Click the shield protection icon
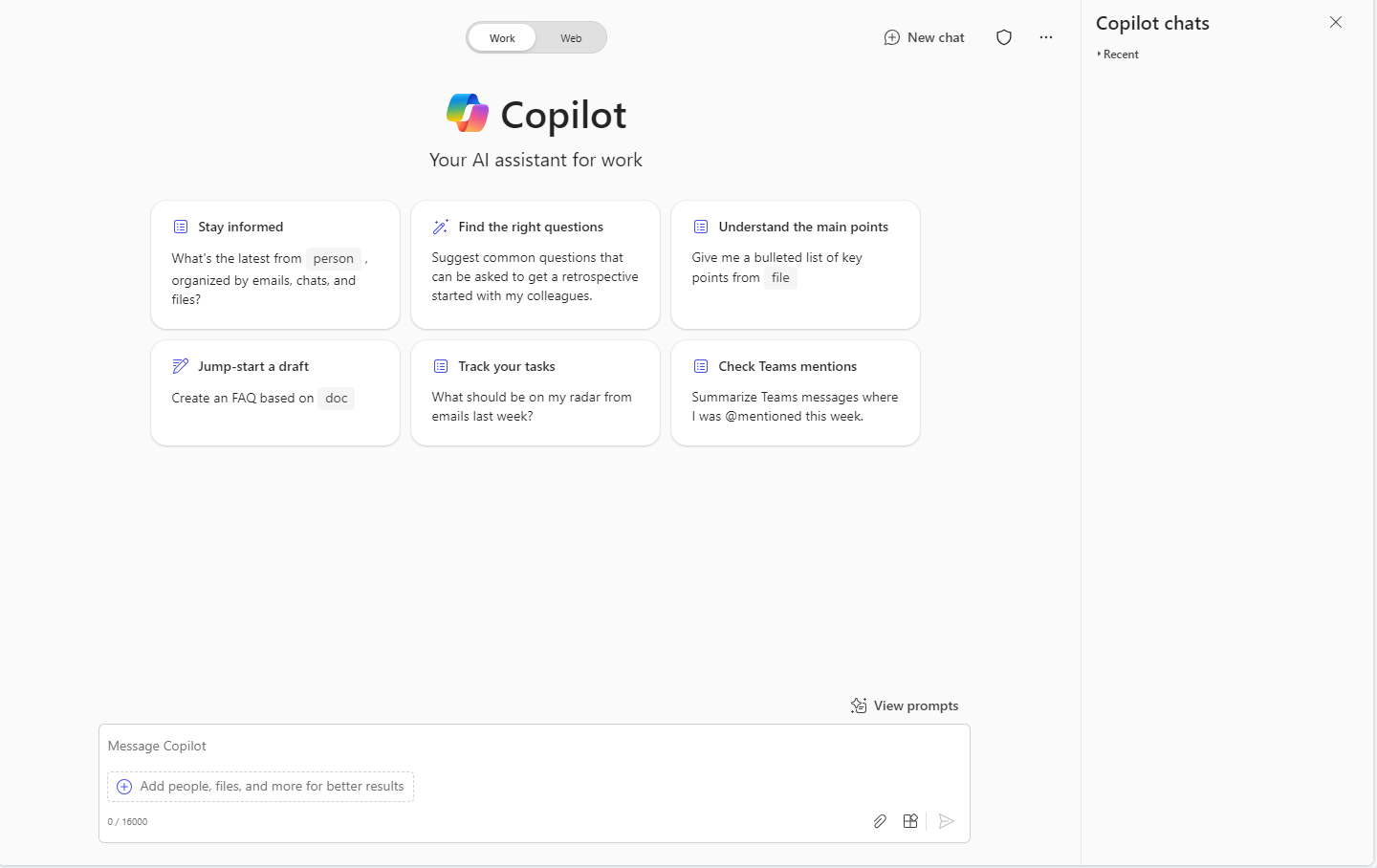The width and height of the screenshot is (1377, 868). pyautogui.click(x=1004, y=37)
